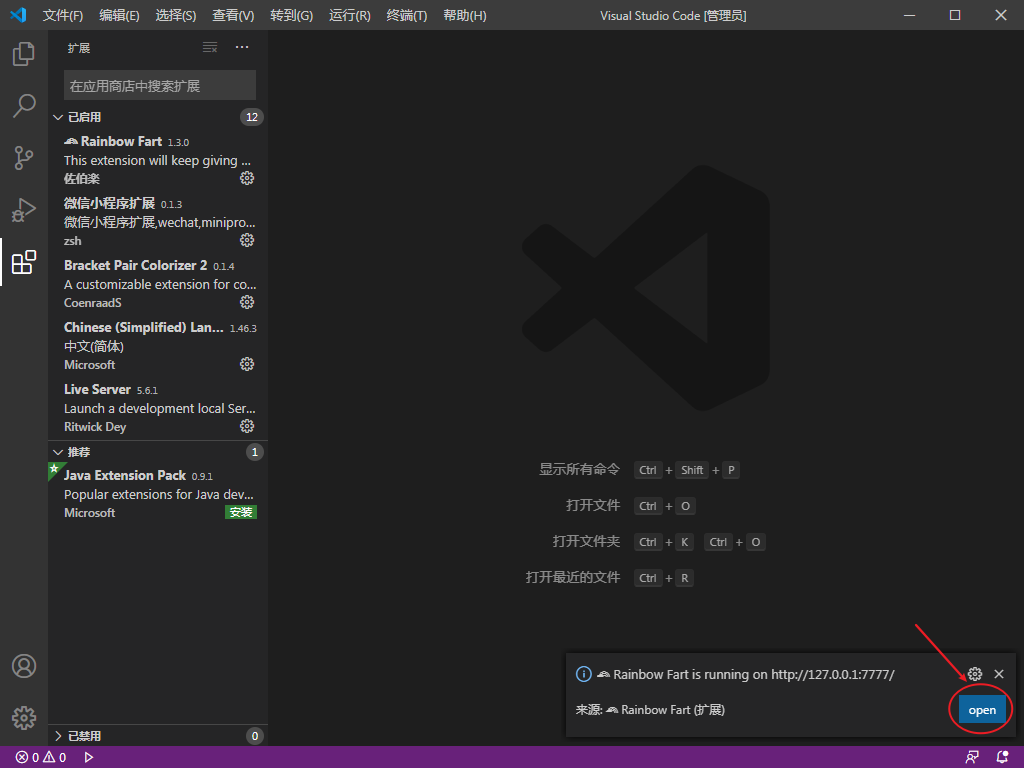Click the feedback icon in status bar
The image size is (1024, 768).
pos(972,758)
